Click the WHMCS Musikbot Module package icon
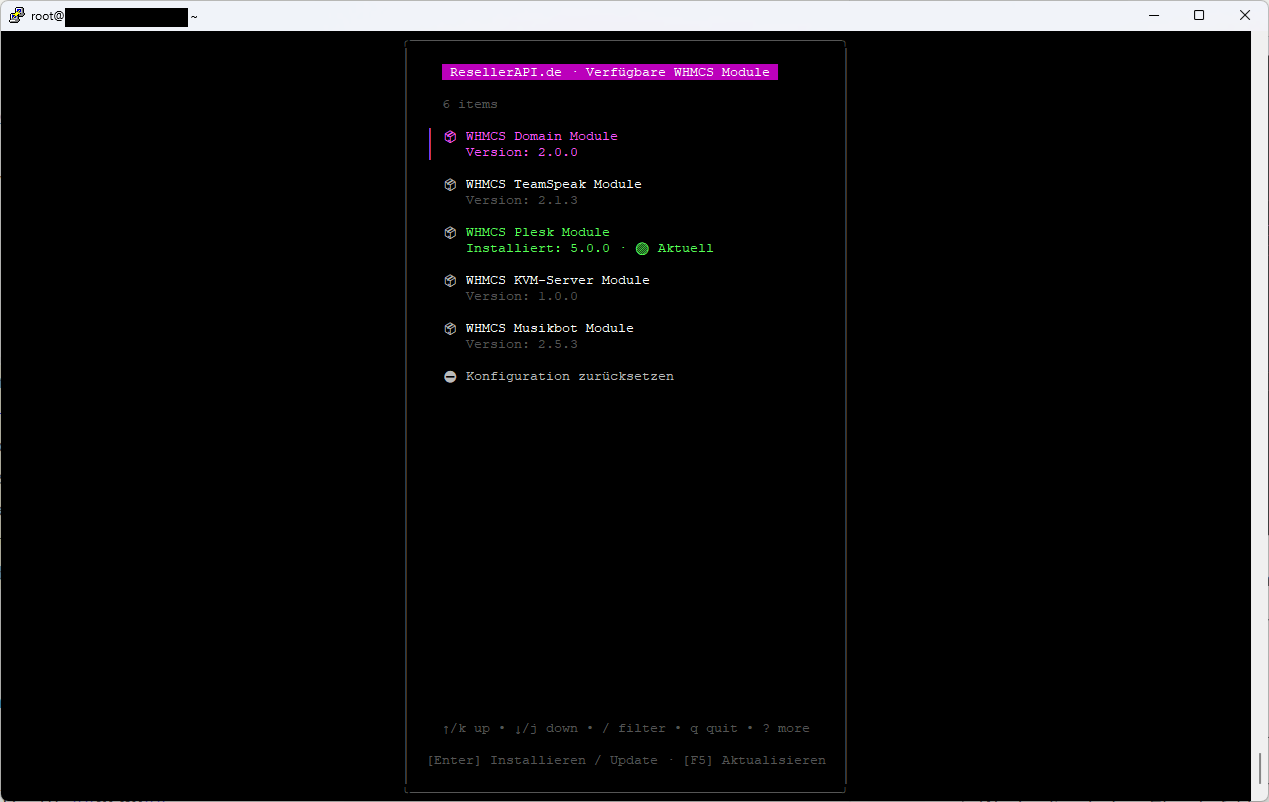Screen dimensions: 1269x802 tap(450, 328)
